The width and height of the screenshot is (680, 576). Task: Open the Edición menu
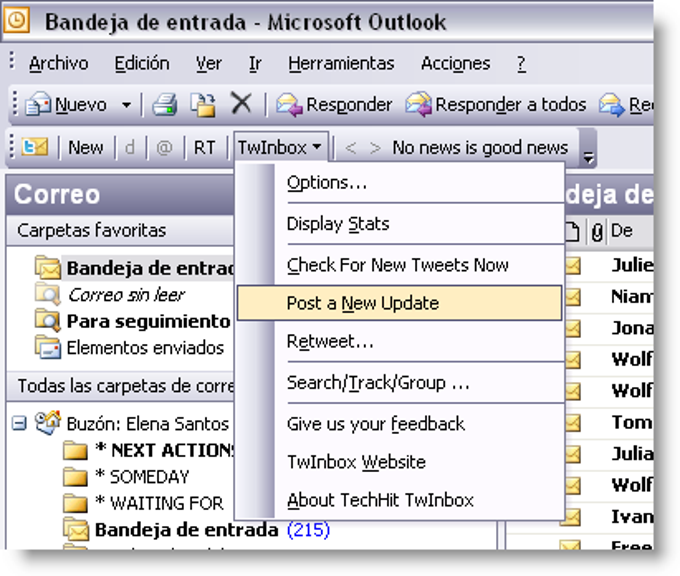coord(142,64)
